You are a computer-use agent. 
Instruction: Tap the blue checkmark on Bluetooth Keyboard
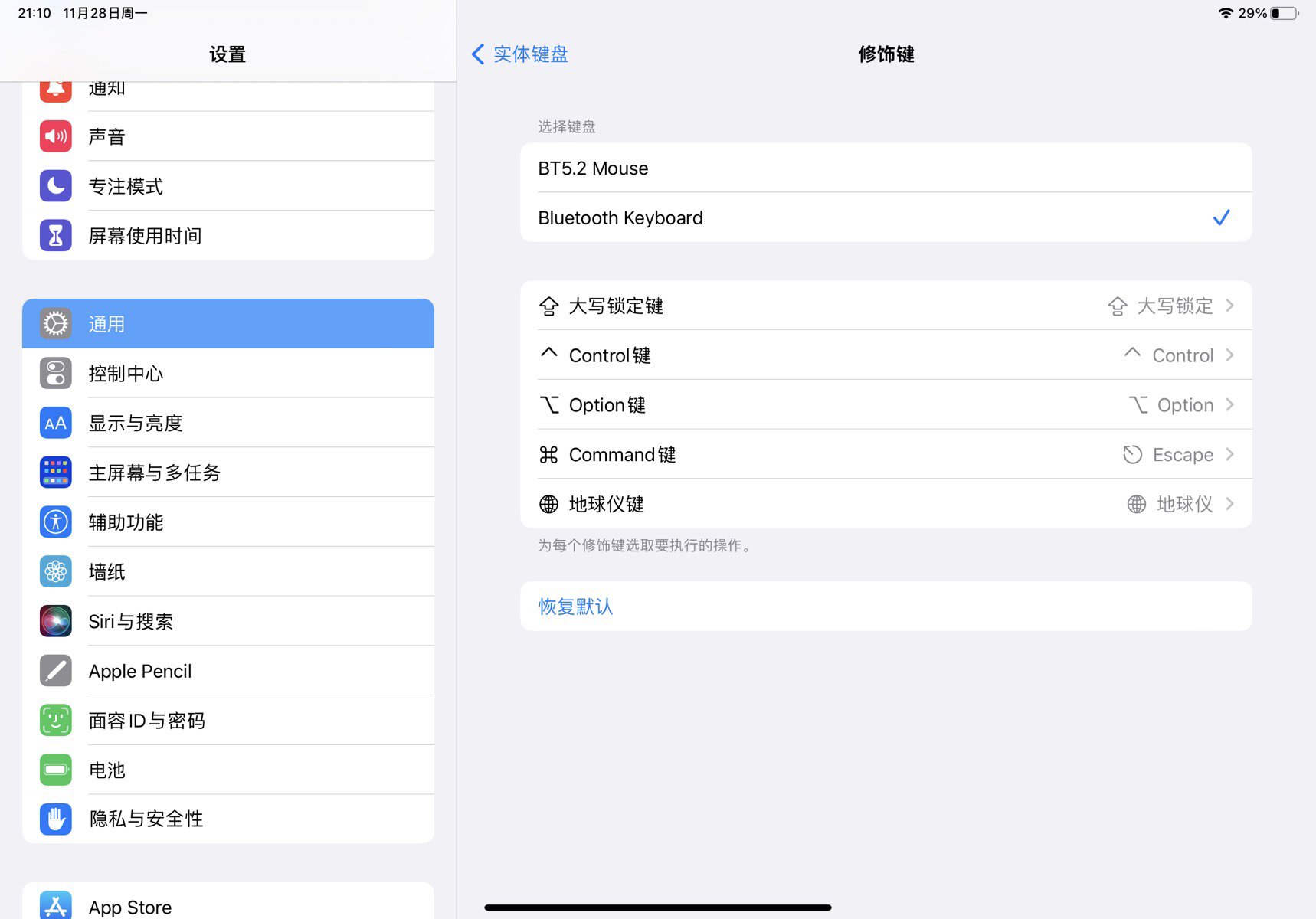(1221, 217)
